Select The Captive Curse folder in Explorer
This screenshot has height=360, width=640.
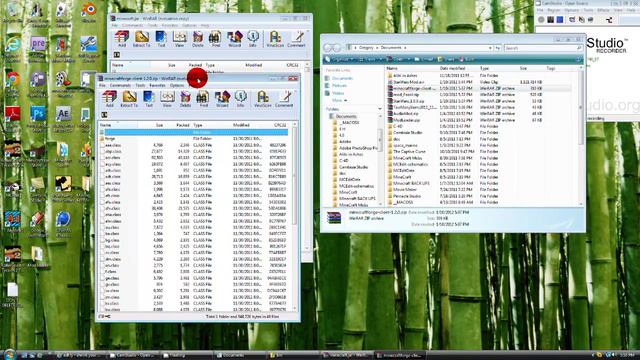409,151
